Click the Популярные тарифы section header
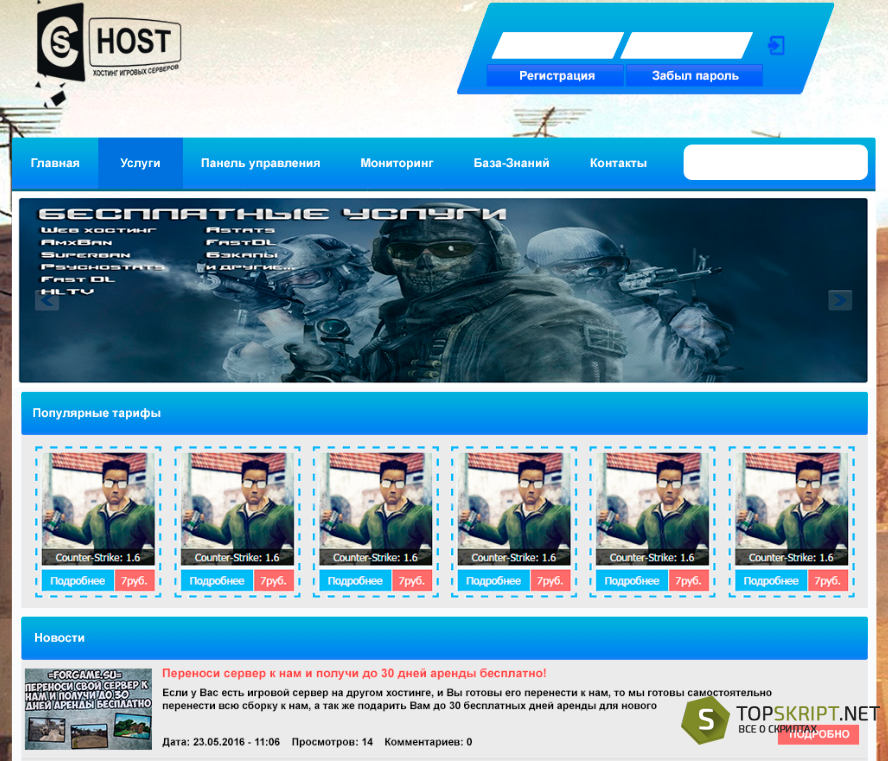Image resolution: width=888 pixels, height=761 pixels. (445, 413)
